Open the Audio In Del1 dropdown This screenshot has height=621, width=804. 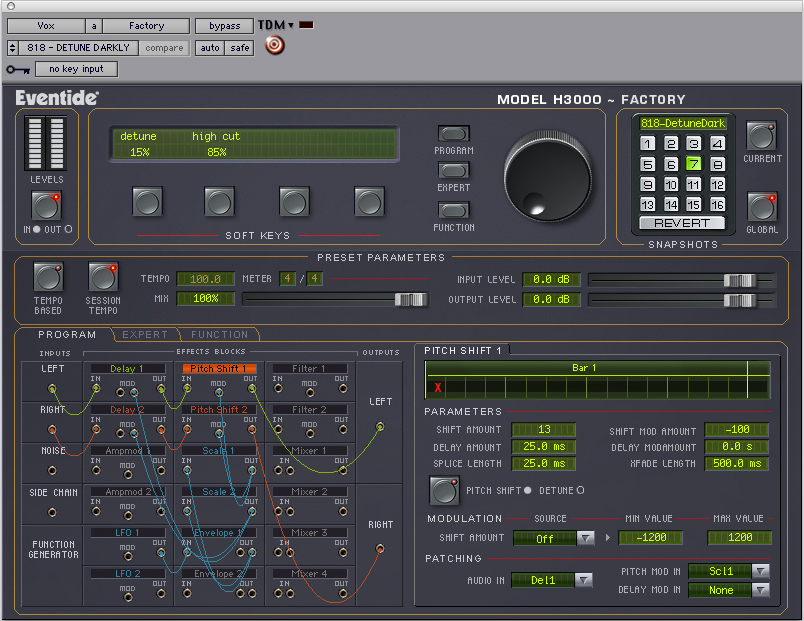[552, 580]
